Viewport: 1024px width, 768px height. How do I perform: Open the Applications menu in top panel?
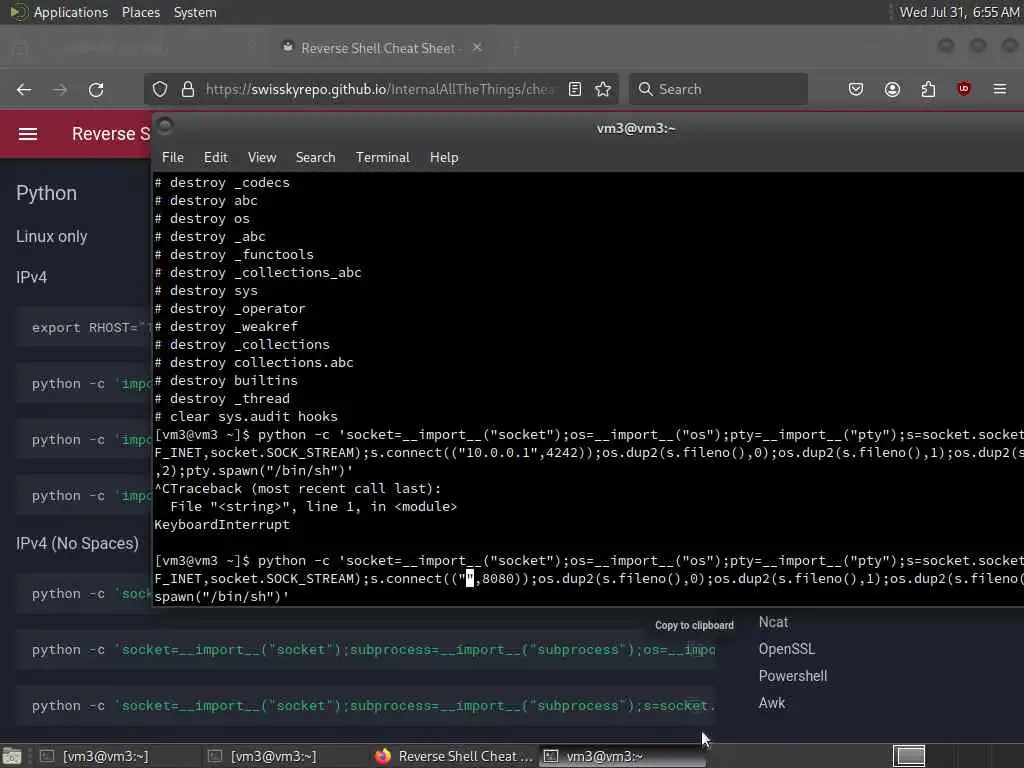point(71,12)
